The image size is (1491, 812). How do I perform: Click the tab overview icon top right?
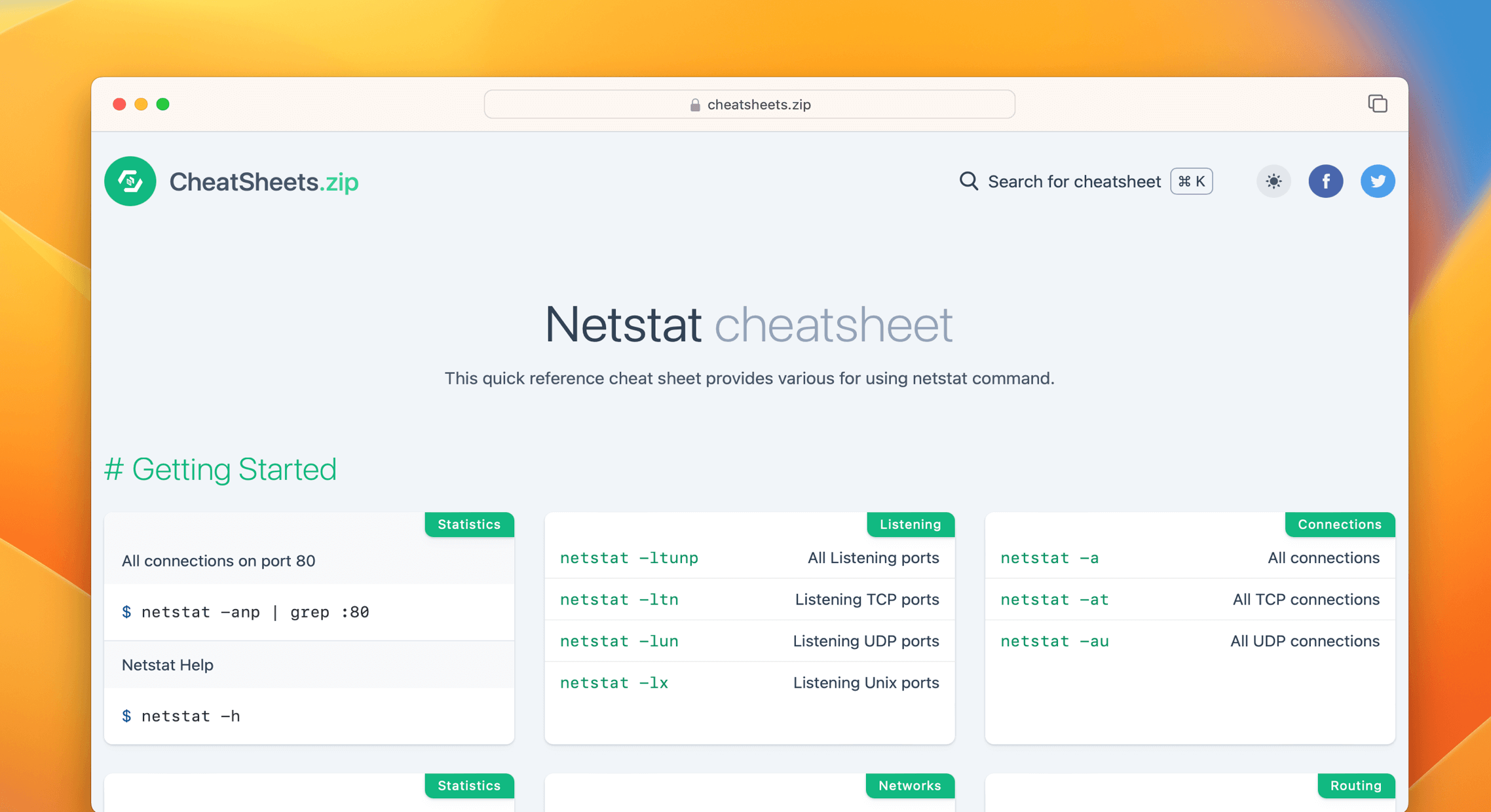pyautogui.click(x=1377, y=103)
